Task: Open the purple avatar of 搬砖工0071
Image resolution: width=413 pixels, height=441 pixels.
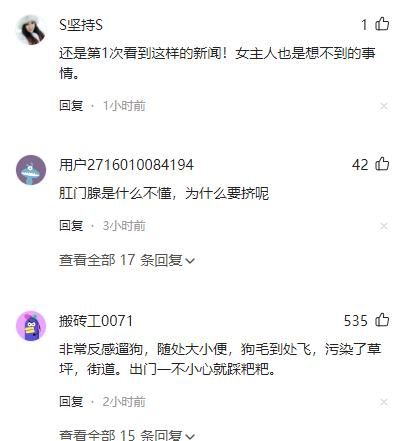Action: [31, 326]
